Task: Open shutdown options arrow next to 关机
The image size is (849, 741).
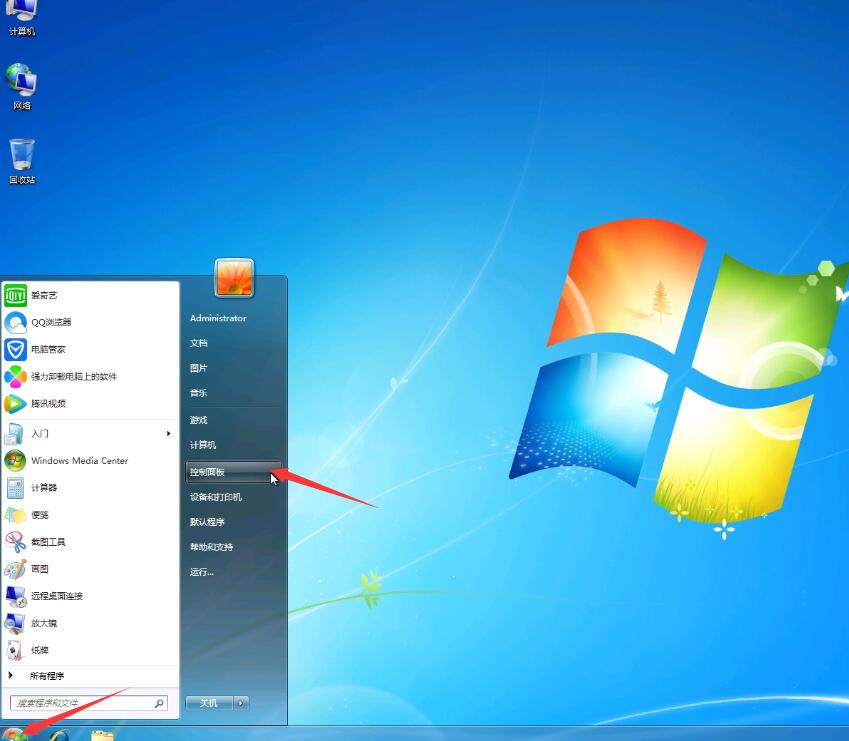Action: tap(241, 703)
